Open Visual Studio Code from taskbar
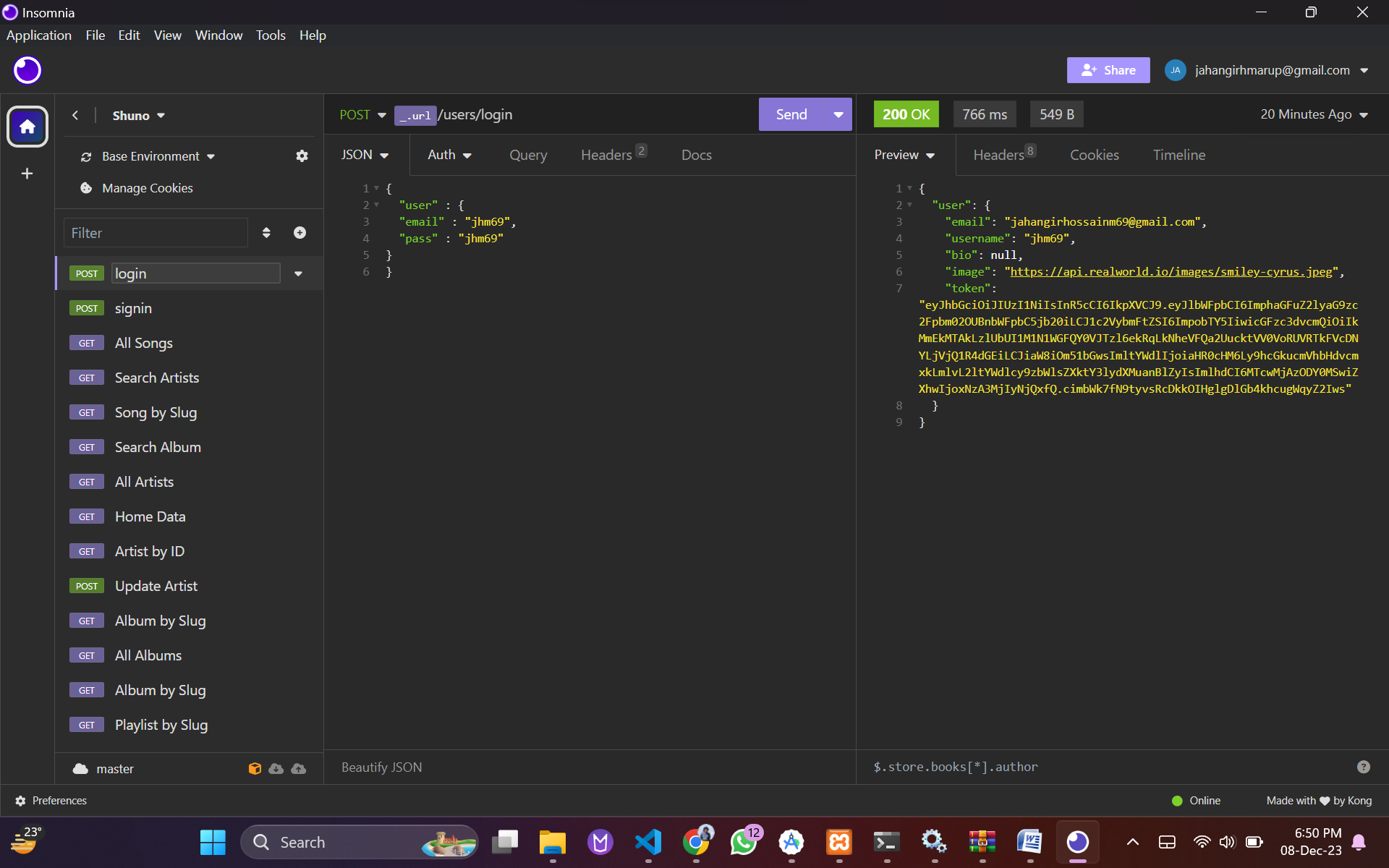The width and height of the screenshot is (1389, 868). 648,842
